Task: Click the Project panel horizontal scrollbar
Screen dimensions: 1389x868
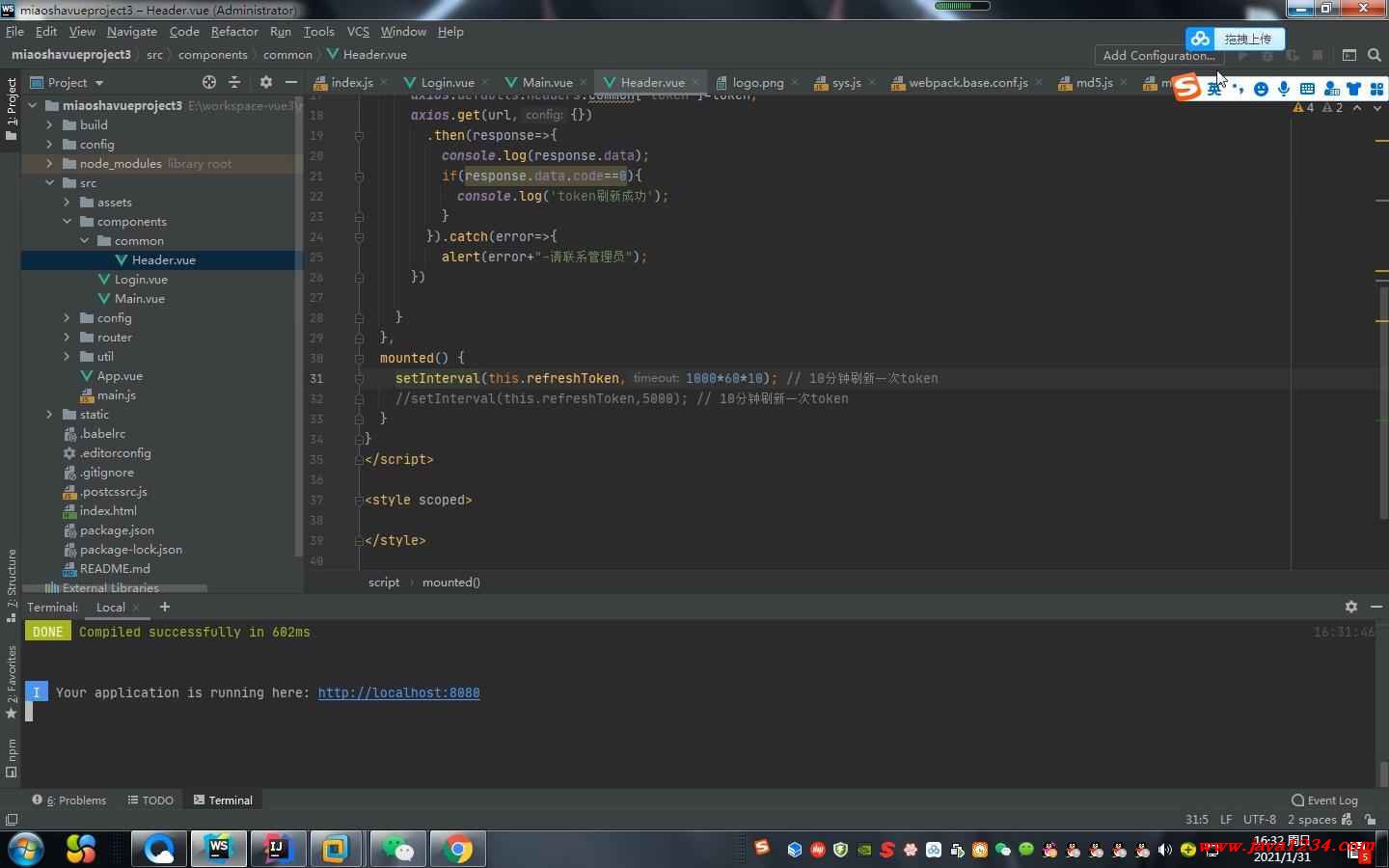Action: click(x=116, y=587)
